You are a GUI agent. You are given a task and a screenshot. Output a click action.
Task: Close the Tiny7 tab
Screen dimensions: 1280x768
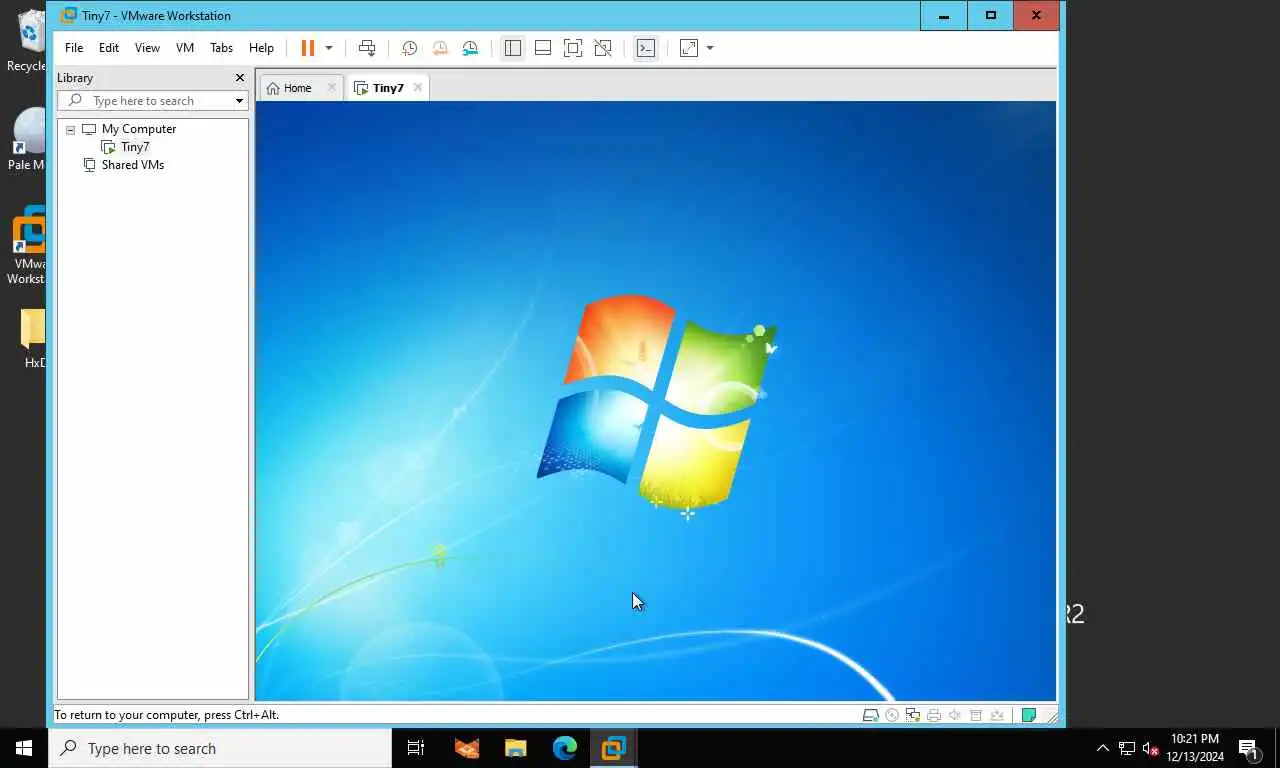tap(418, 88)
